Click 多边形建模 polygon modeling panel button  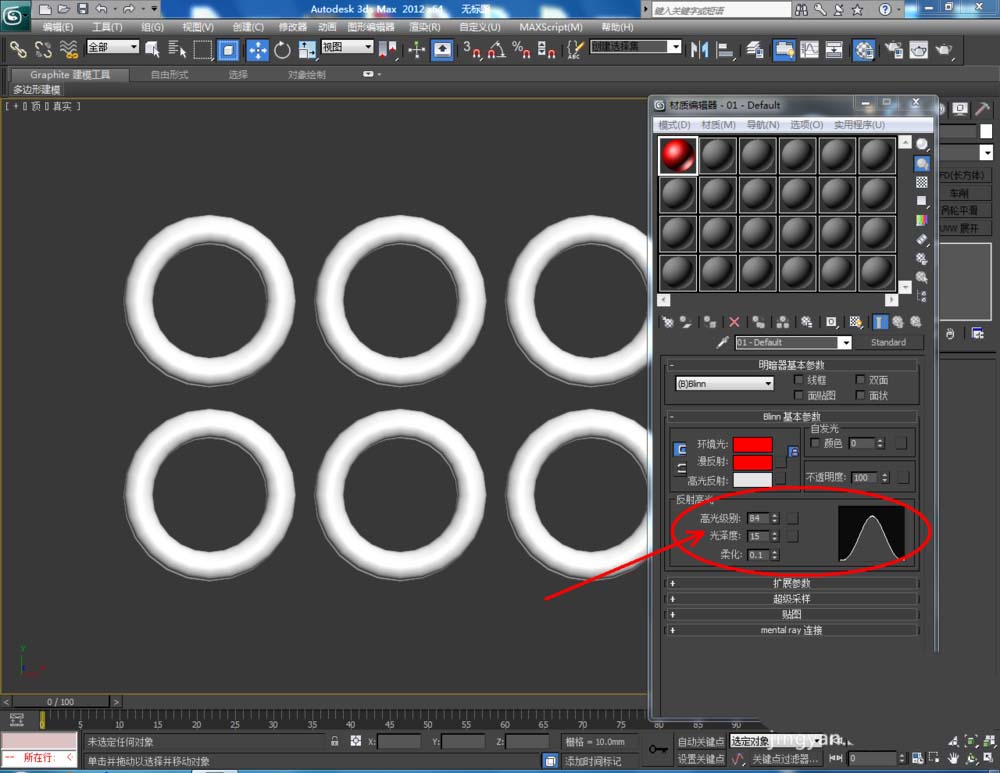pyautogui.click(x=36, y=89)
